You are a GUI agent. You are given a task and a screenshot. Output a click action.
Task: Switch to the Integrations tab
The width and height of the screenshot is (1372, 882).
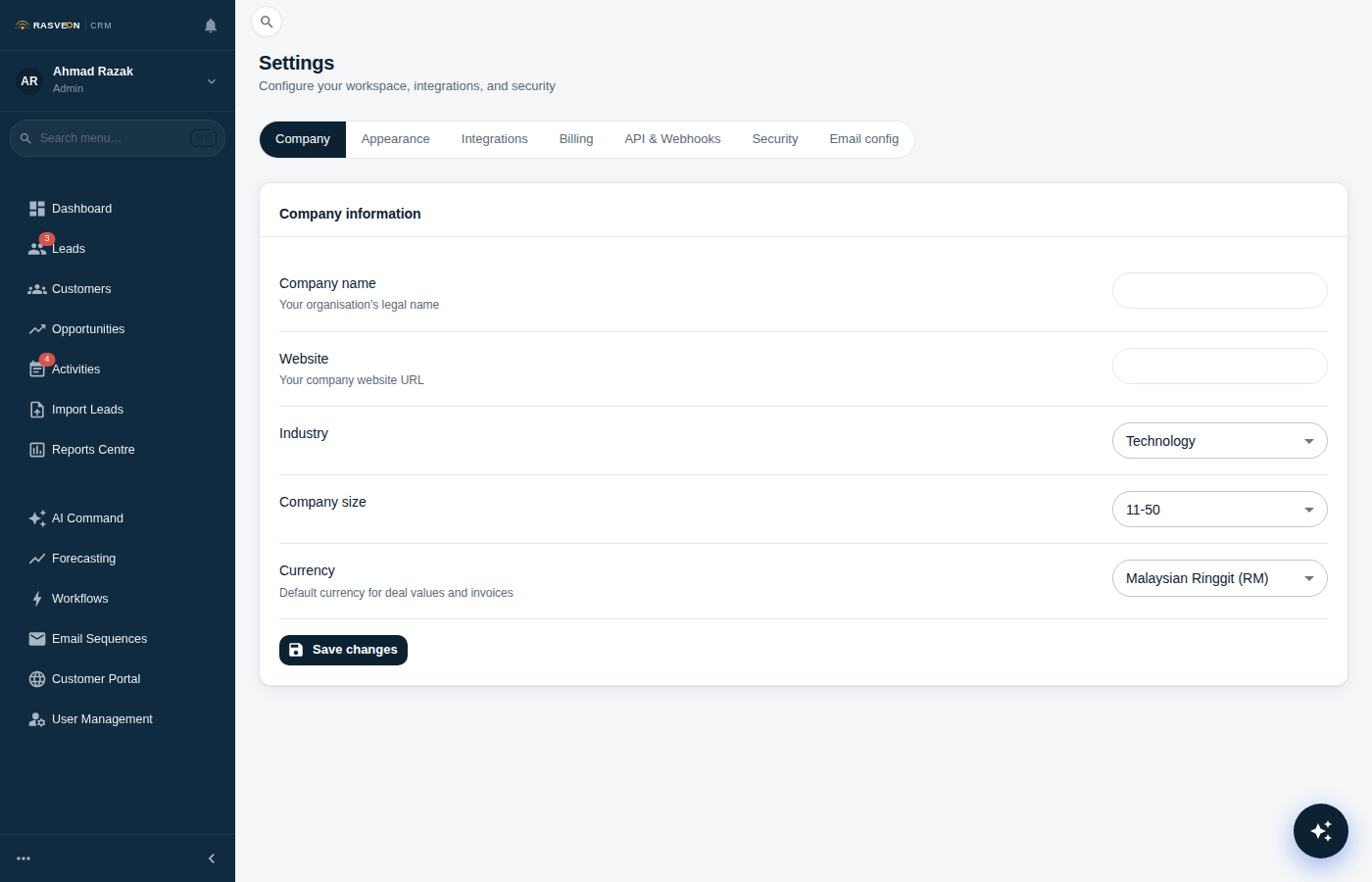(x=495, y=139)
